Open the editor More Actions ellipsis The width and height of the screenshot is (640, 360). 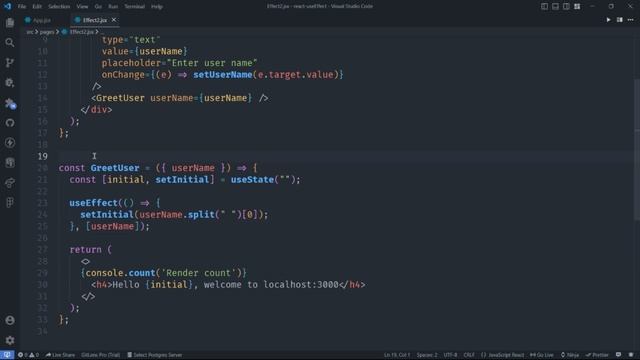pyautogui.click(x=631, y=20)
